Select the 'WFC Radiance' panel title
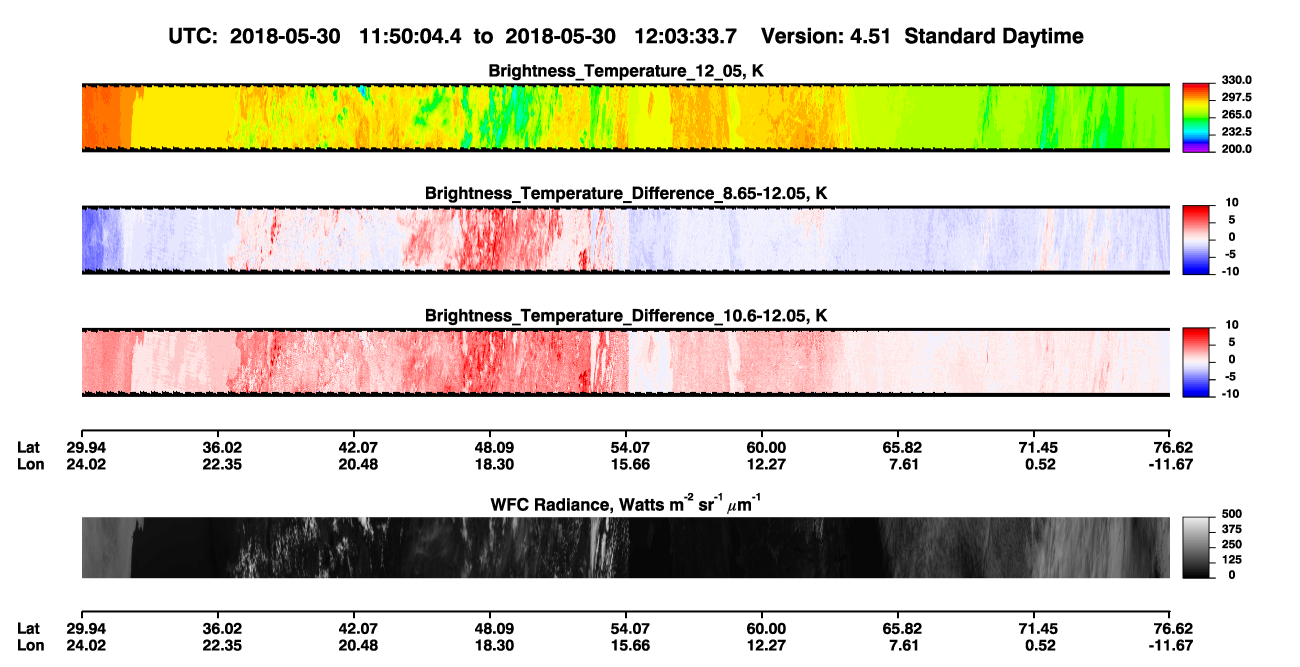Screen dimensions: 1300x667 coord(626,503)
